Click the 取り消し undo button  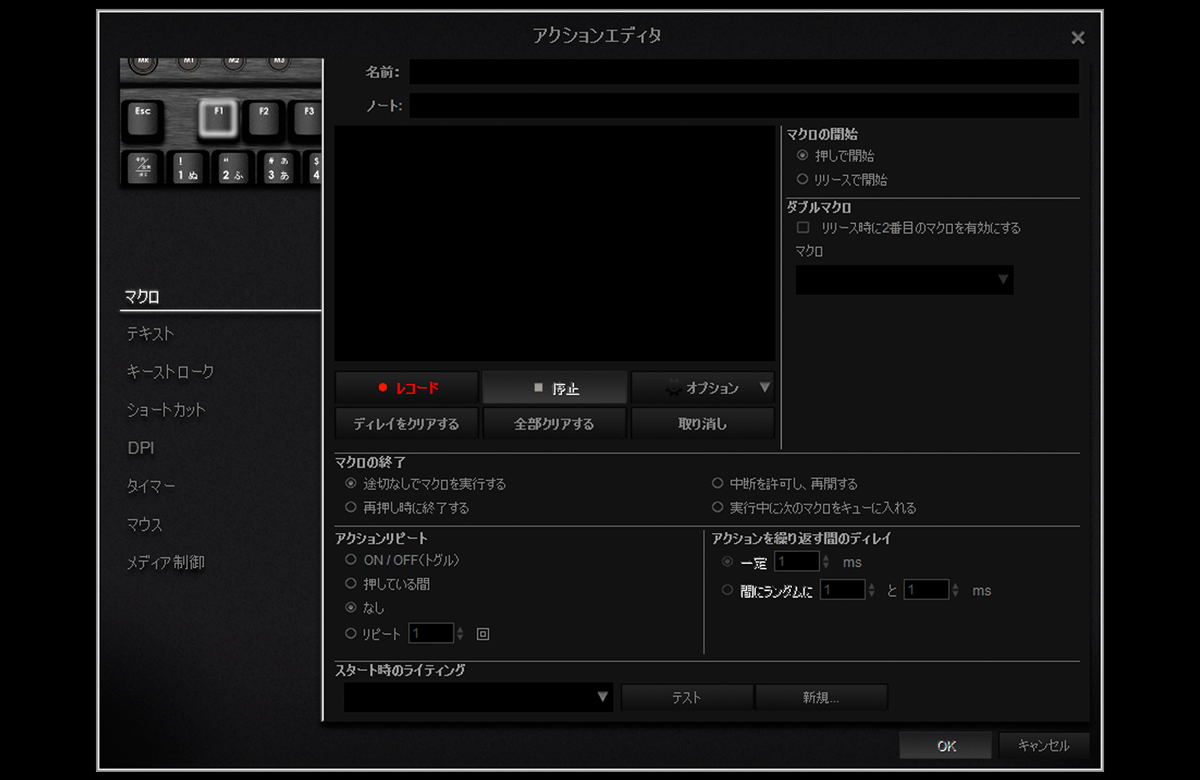[702, 424]
